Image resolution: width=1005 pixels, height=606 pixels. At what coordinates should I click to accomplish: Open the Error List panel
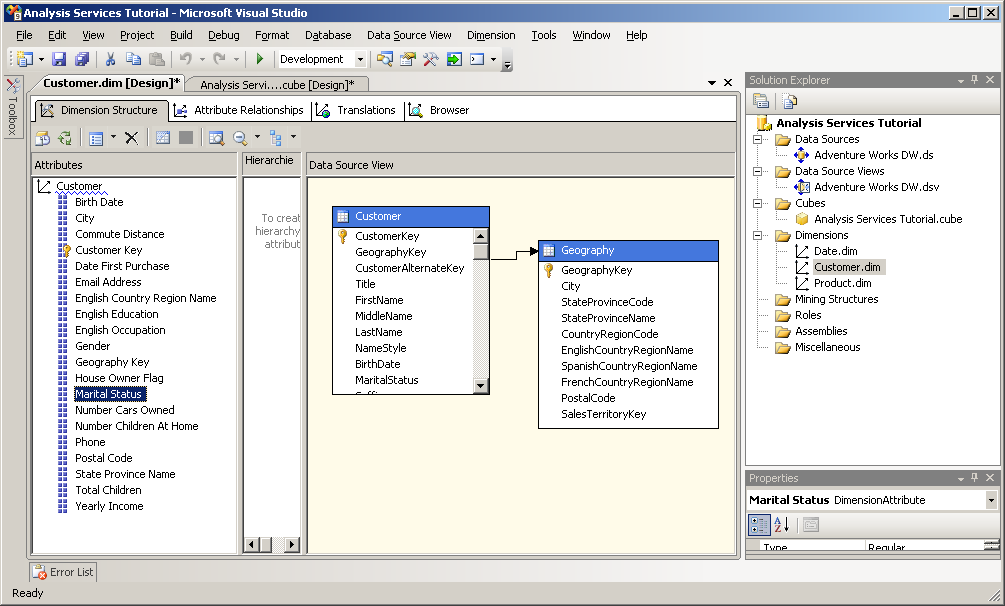tap(63, 572)
